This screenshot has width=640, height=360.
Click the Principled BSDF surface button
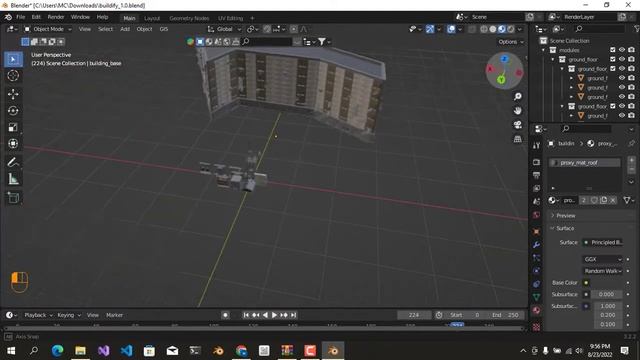pos(602,242)
